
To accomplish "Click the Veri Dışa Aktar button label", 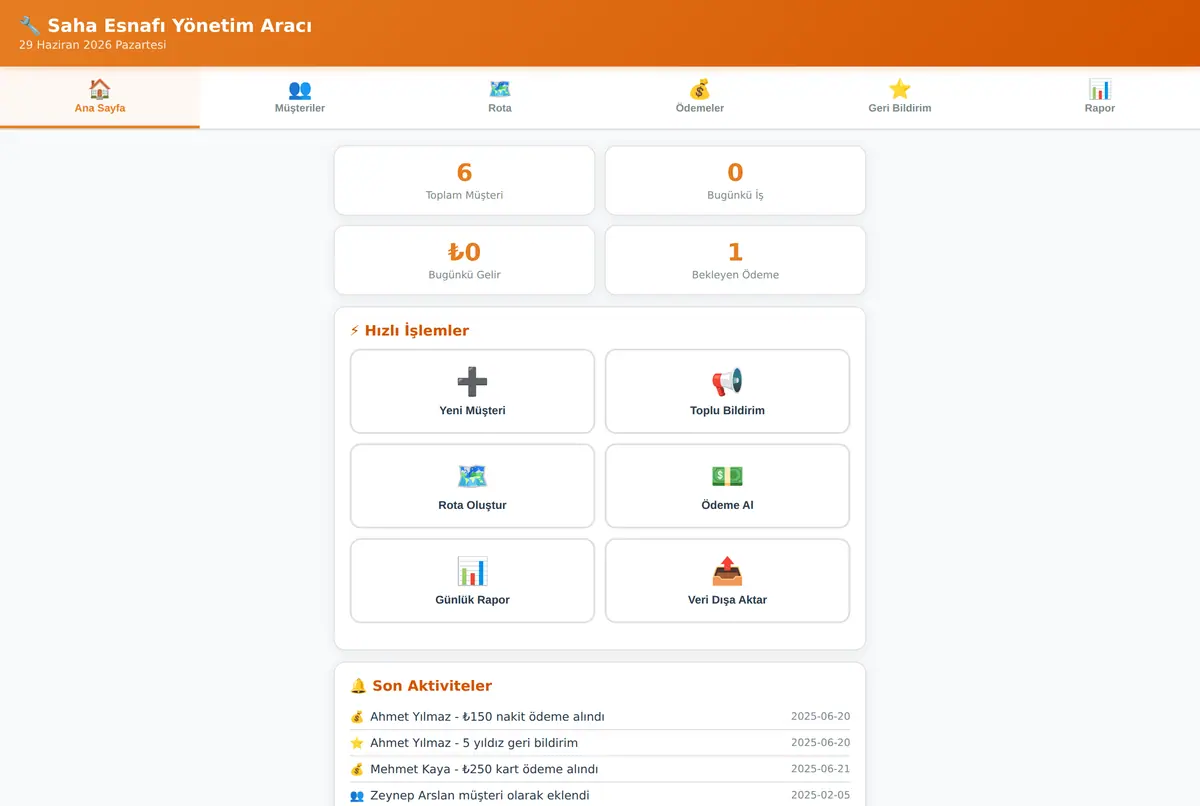I will coord(727,600).
